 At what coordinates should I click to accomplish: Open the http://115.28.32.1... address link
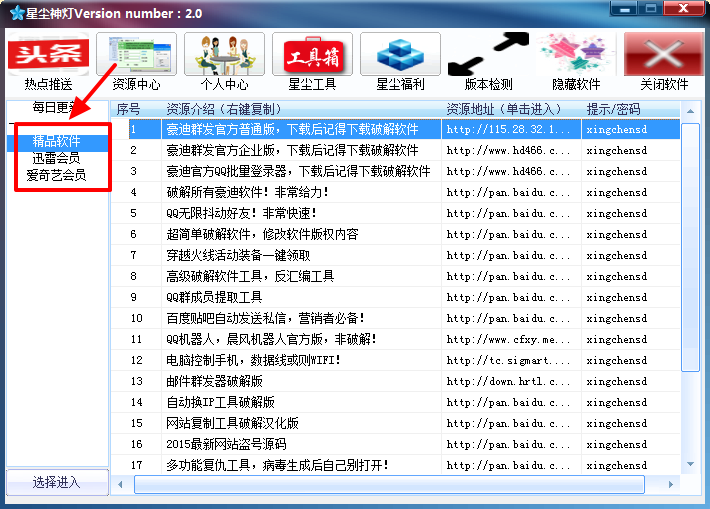click(508, 130)
